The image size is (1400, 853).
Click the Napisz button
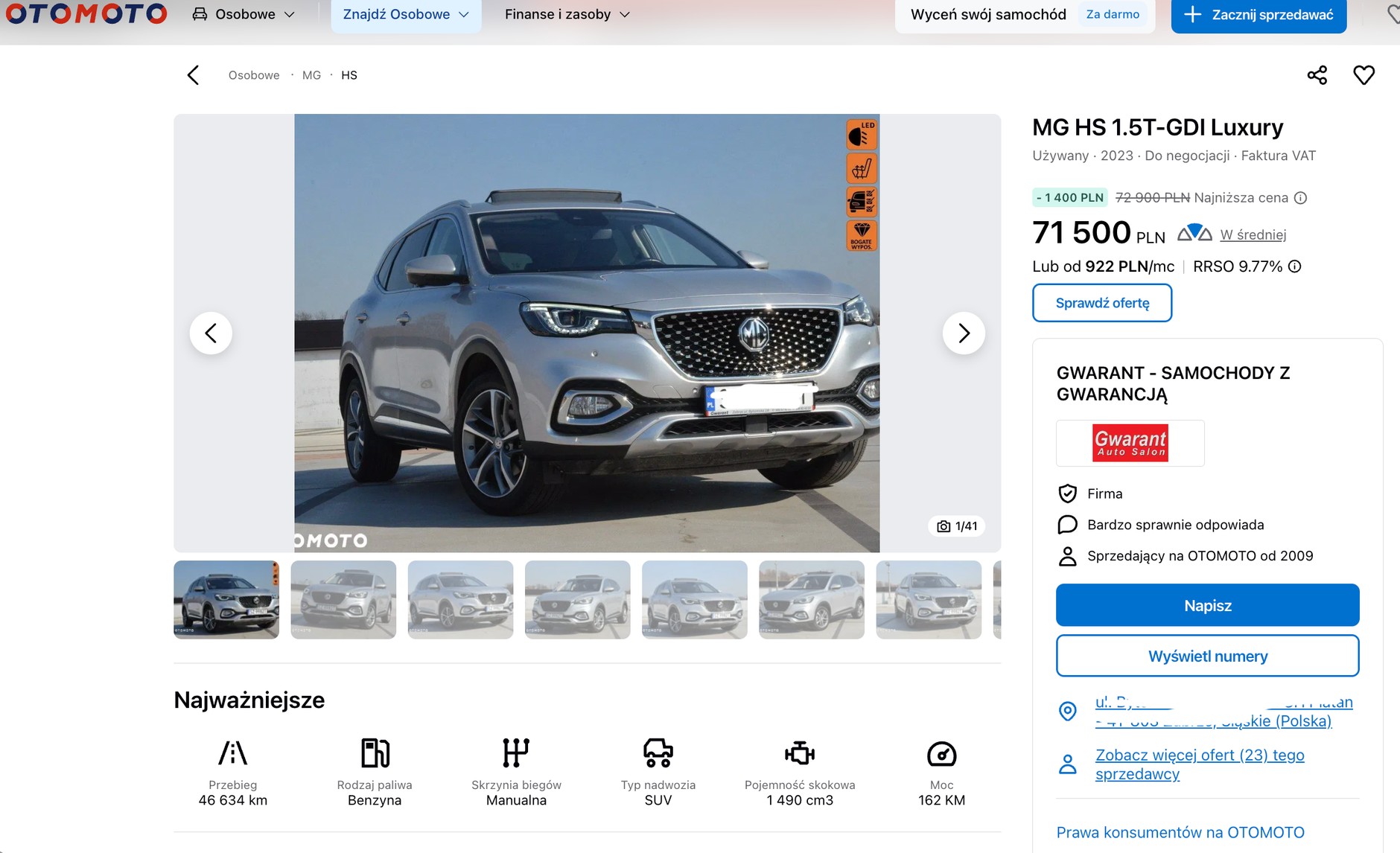(1207, 605)
